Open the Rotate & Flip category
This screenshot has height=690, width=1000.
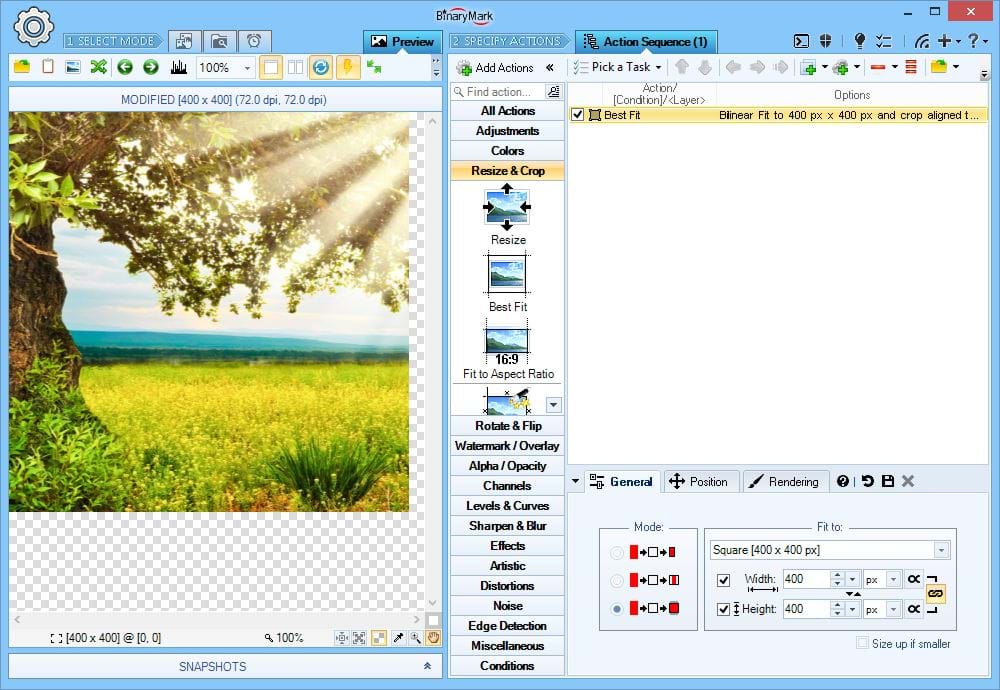507,426
